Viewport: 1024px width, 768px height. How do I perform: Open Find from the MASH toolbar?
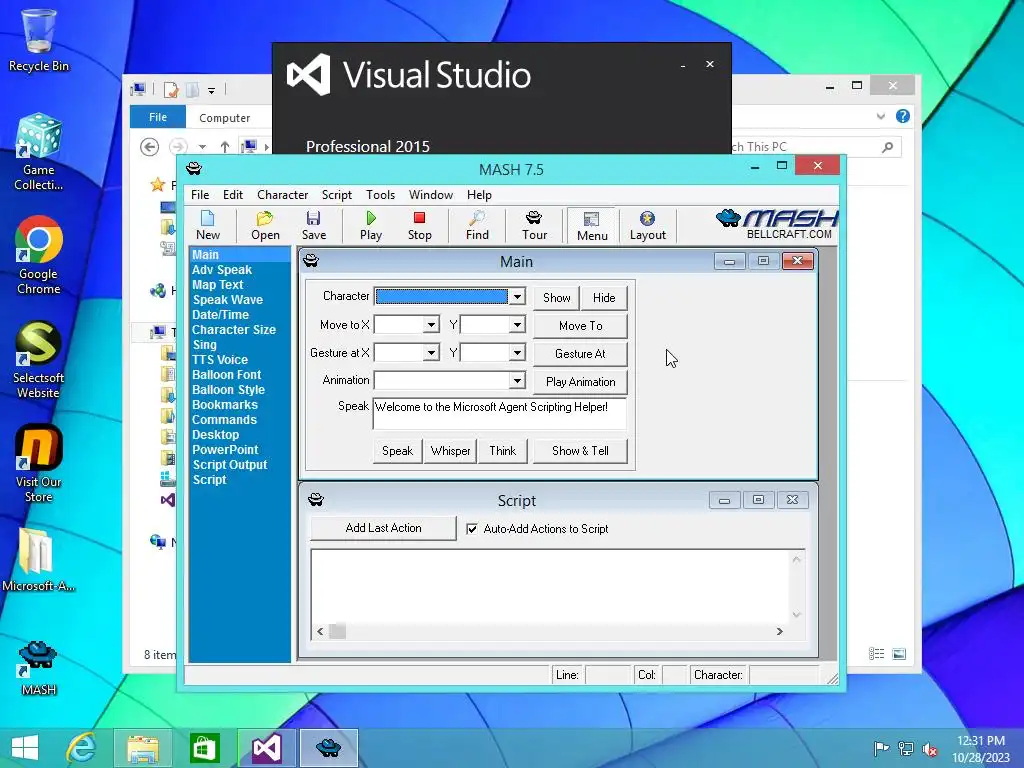[477, 225]
